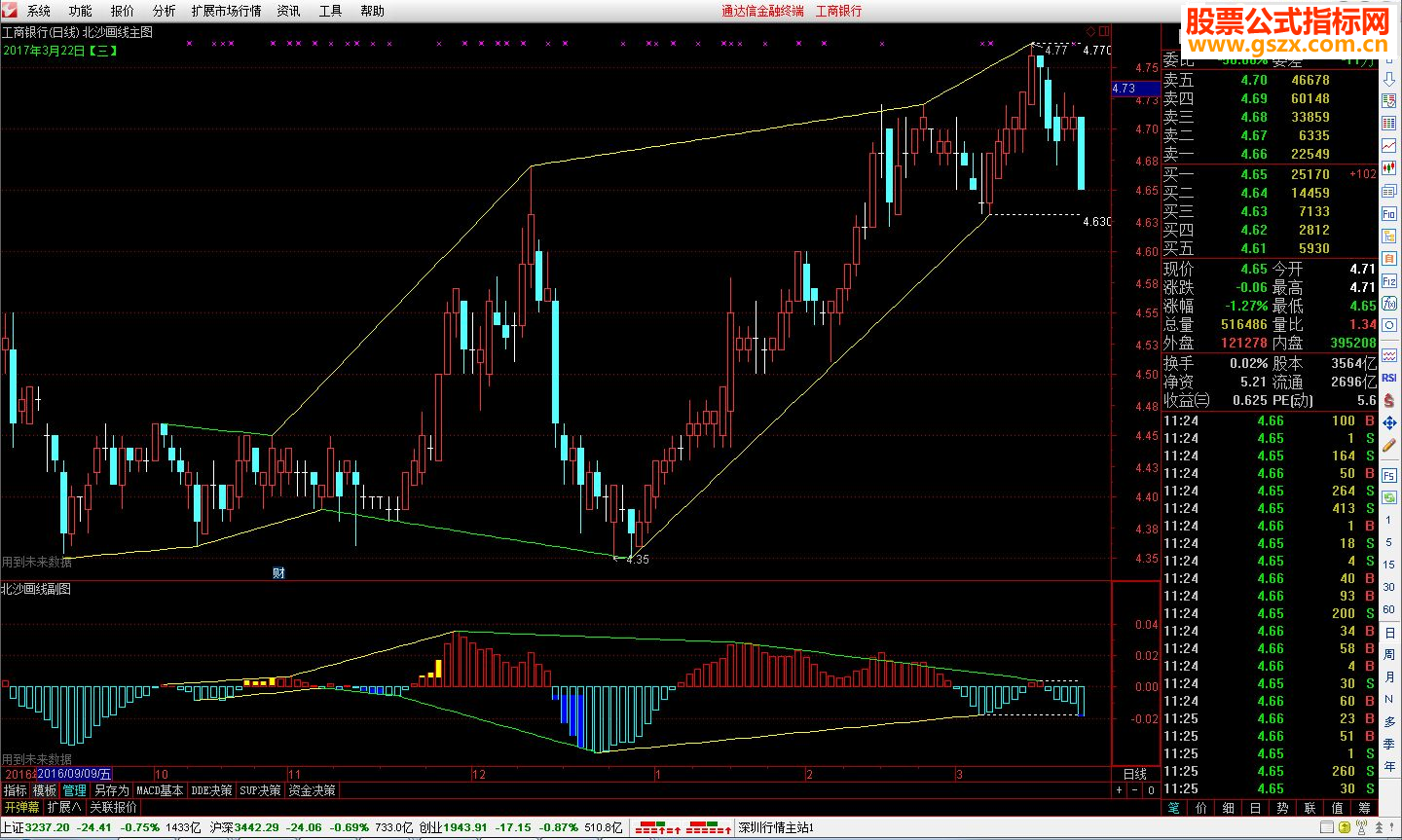Image resolution: width=1402 pixels, height=840 pixels.
Task: Switch to 60-minute period
Action: [x=1389, y=609]
